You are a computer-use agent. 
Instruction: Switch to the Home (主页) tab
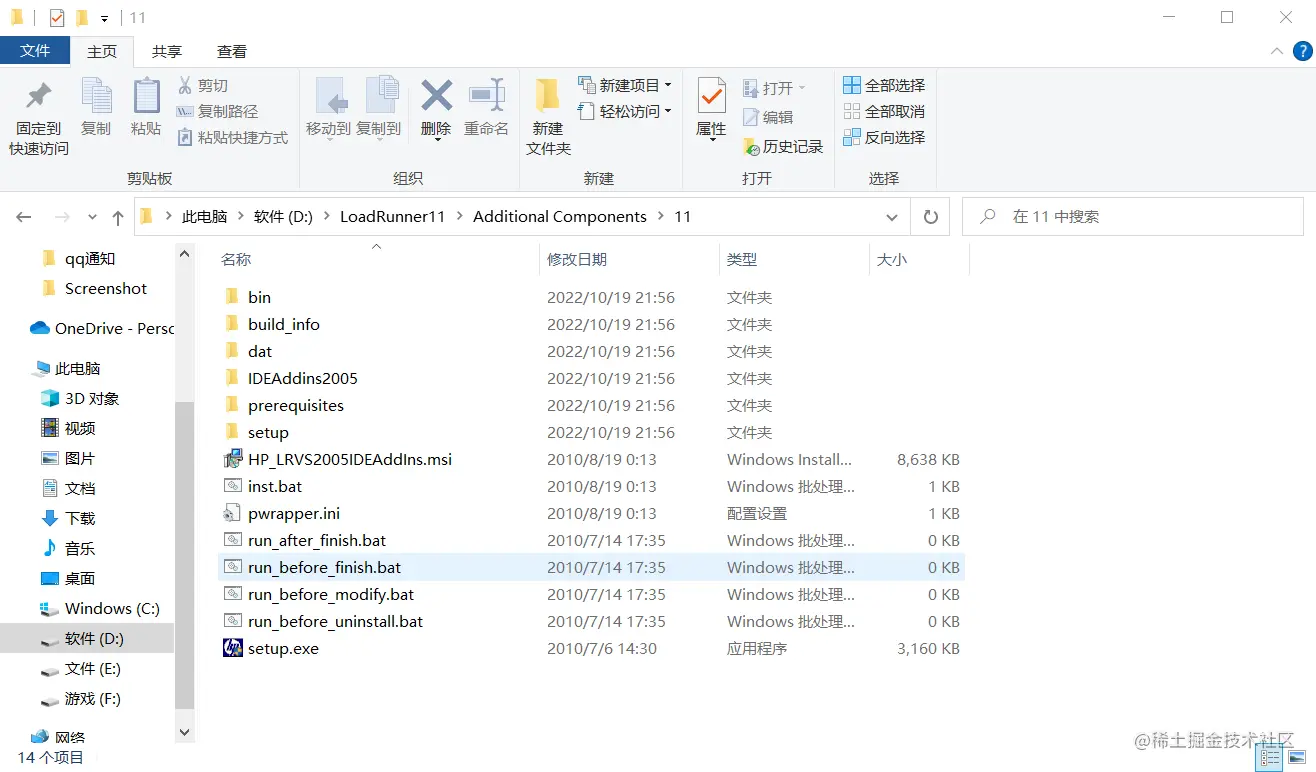click(x=102, y=51)
